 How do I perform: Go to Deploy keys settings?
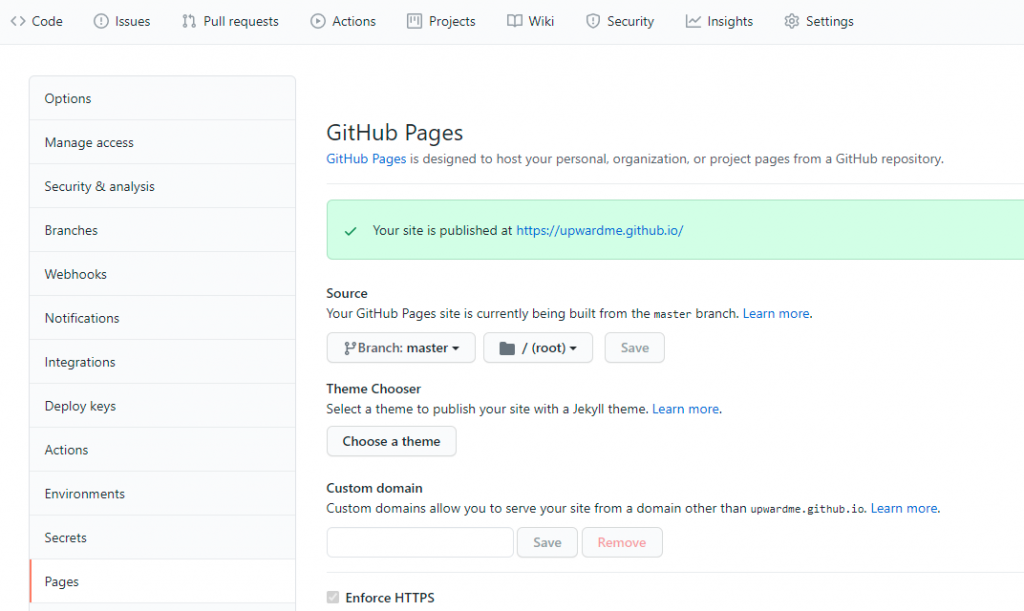click(x=163, y=406)
